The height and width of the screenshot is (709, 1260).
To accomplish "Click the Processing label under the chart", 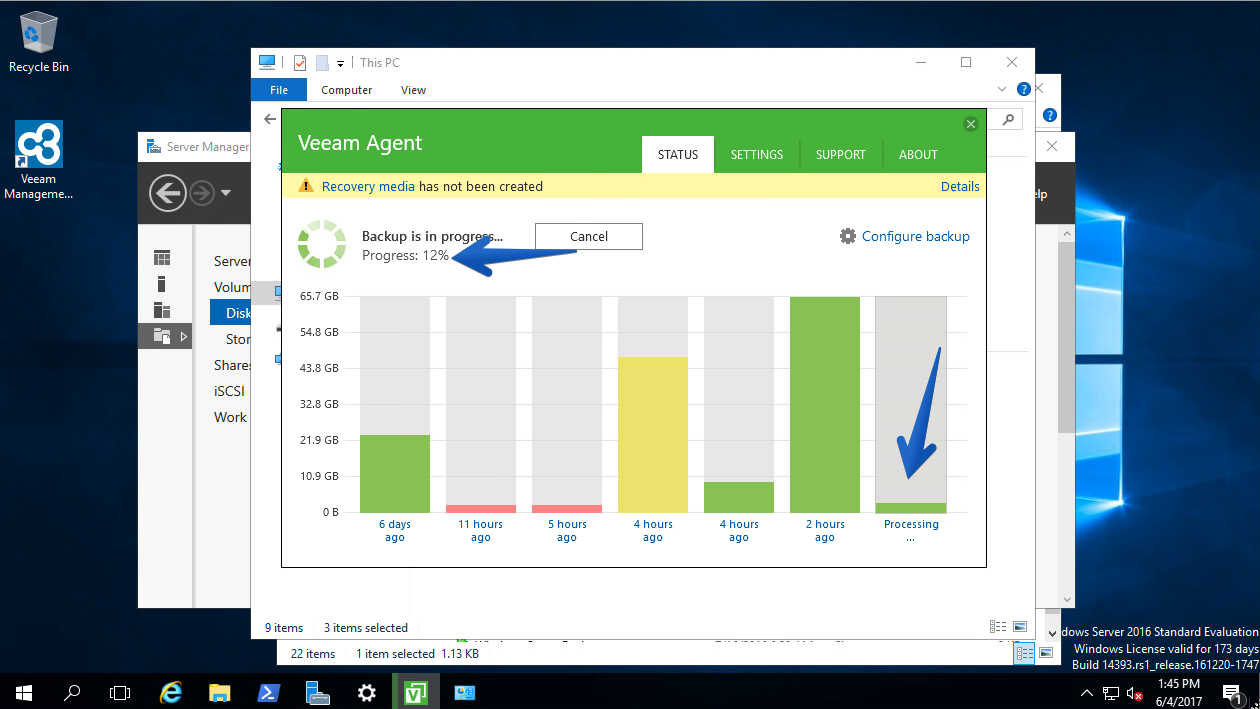I will coord(911,530).
